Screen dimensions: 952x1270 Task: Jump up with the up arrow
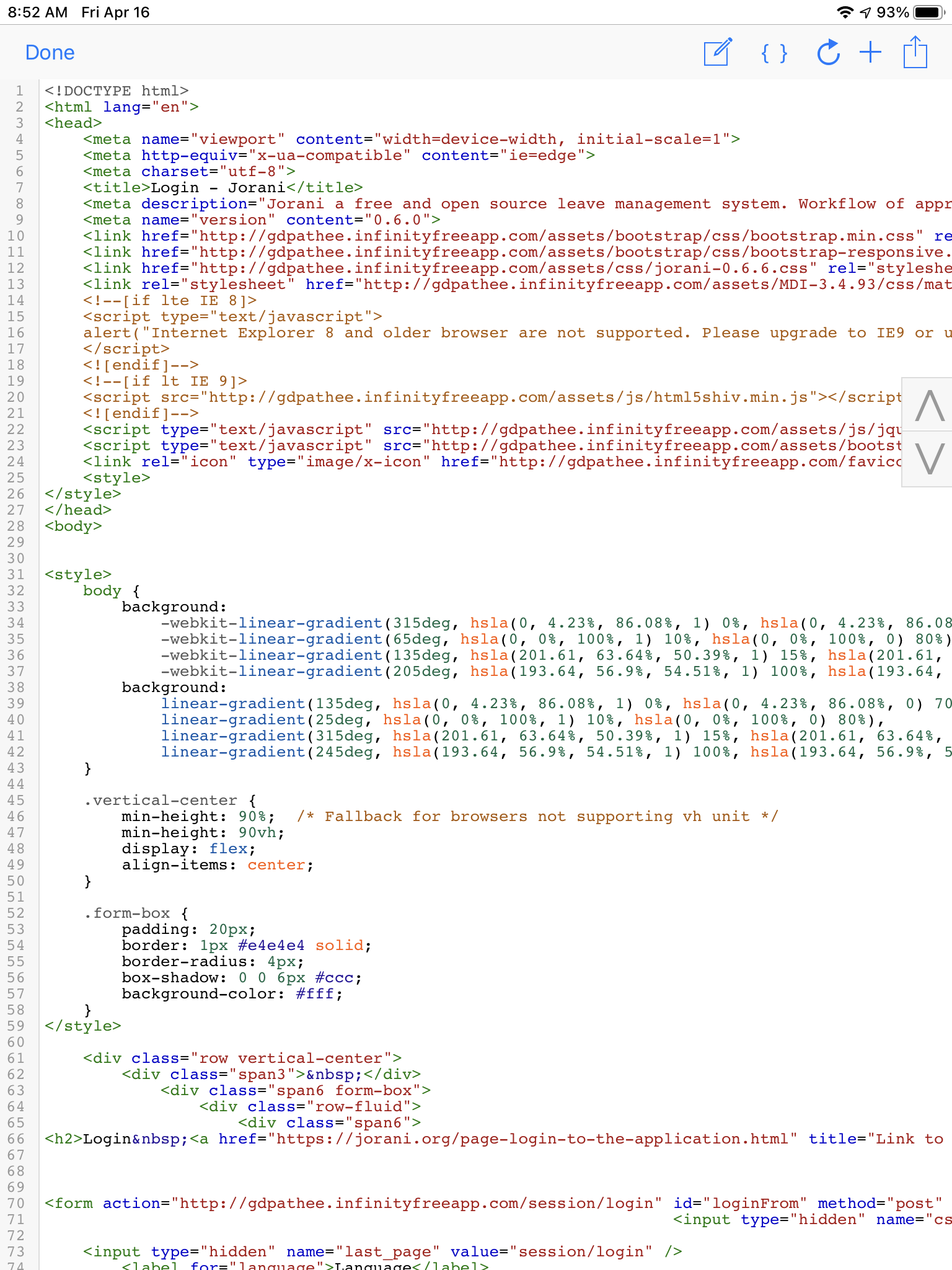pos(929,405)
